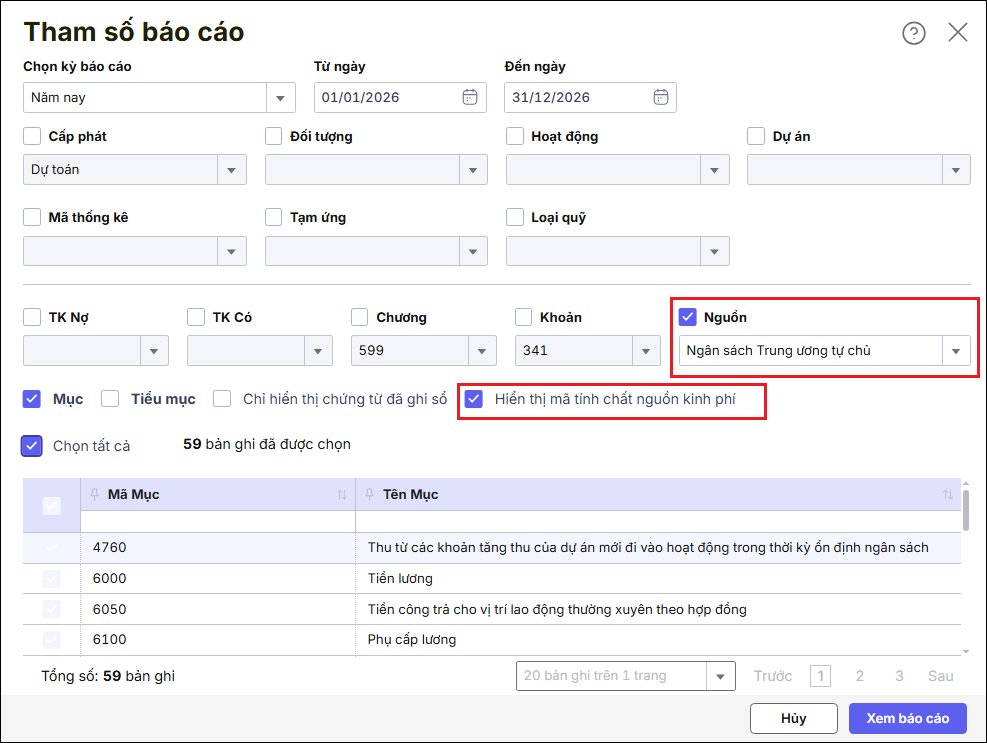Uncheck the Nguồn checkbox
Viewport: 987px width, 743px height.
(687, 317)
